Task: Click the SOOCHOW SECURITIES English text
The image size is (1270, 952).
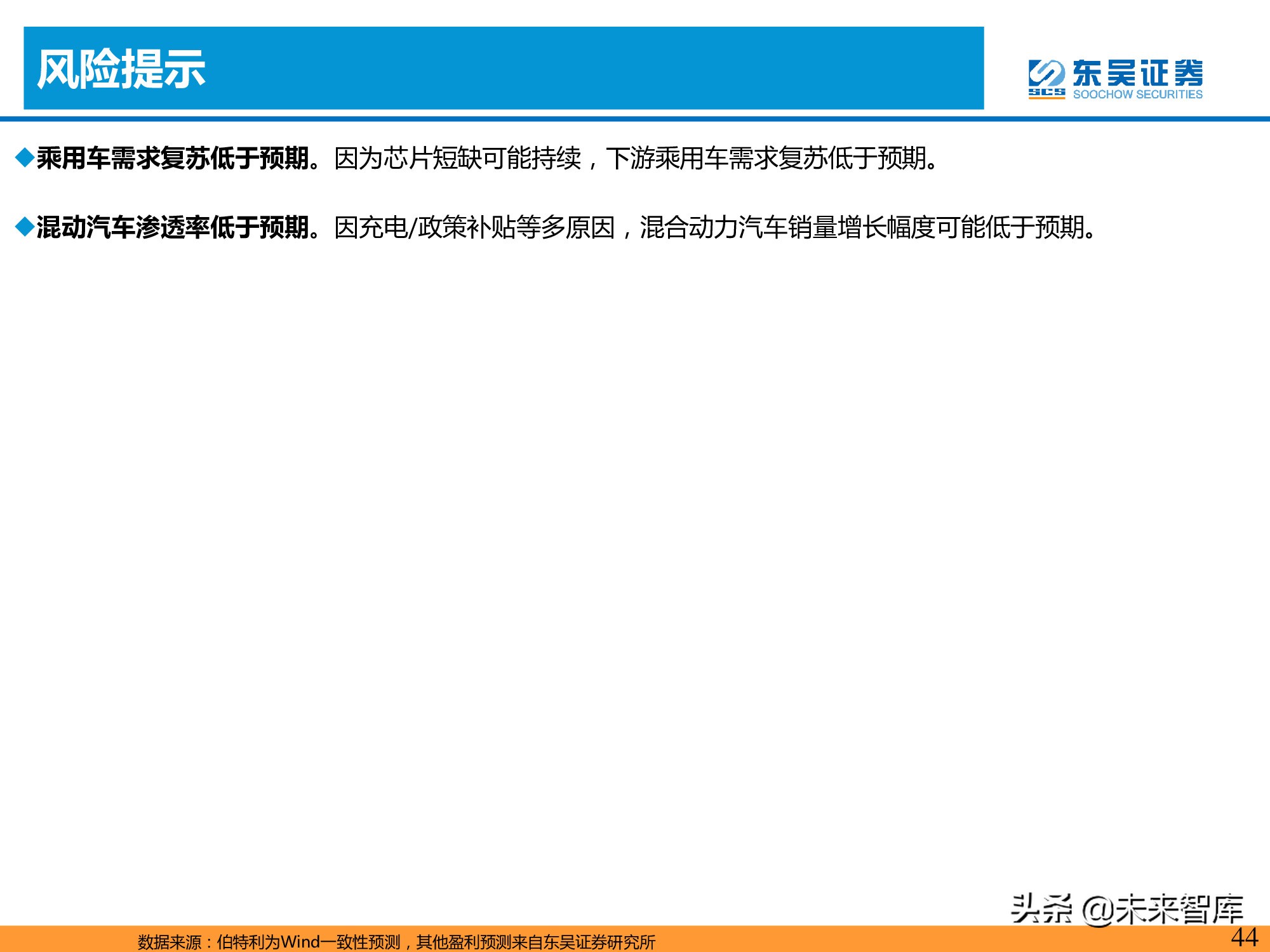Action: click(1137, 95)
